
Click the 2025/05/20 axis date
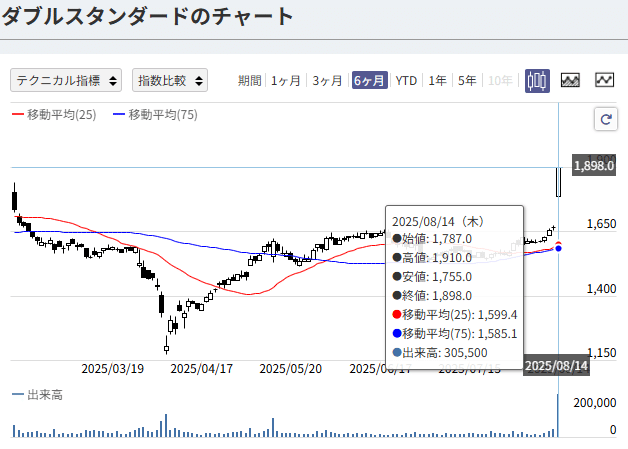pyautogui.click(x=290, y=368)
